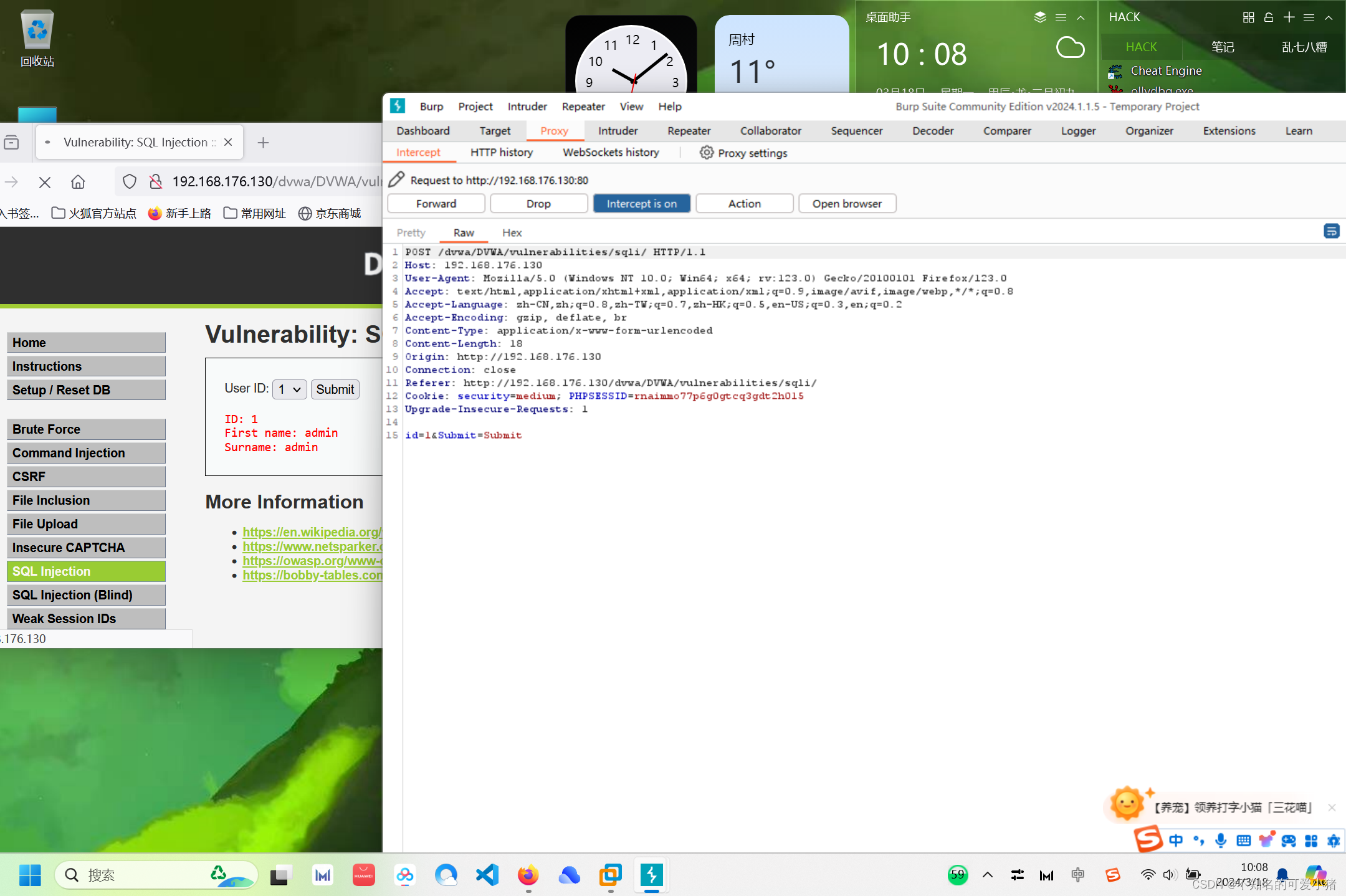The width and height of the screenshot is (1346, 896).
Task: Click the plus icon in HACK widget
Action: coord(1289,17)
